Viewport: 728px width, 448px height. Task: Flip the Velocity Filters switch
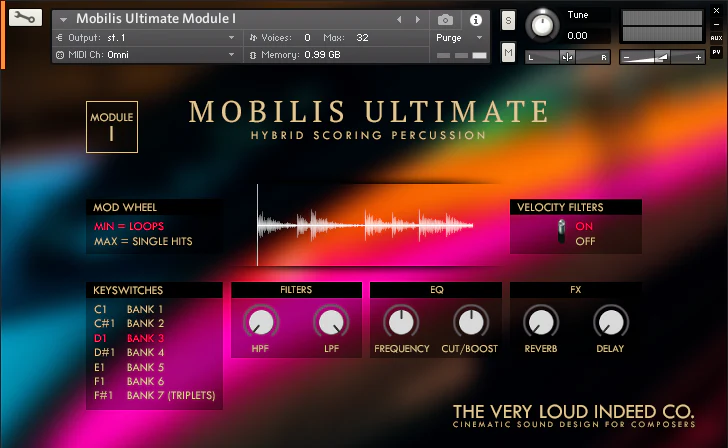click(x=561, y=232)
